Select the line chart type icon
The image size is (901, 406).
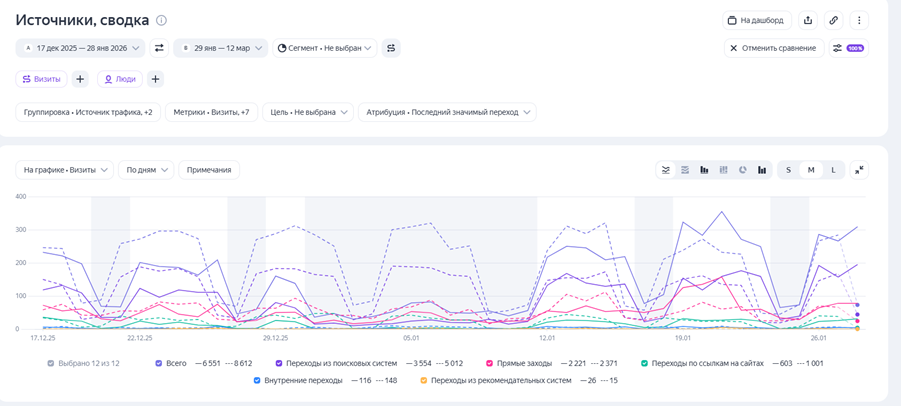coord(666,170)
